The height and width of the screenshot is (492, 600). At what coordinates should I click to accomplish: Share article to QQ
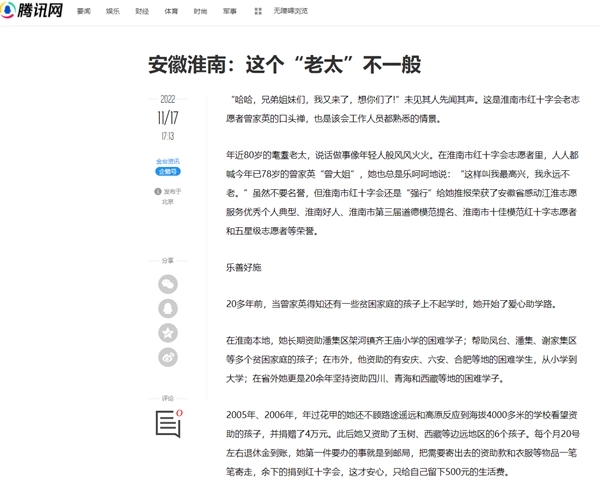pyautogui.click(x=168, y=308)
